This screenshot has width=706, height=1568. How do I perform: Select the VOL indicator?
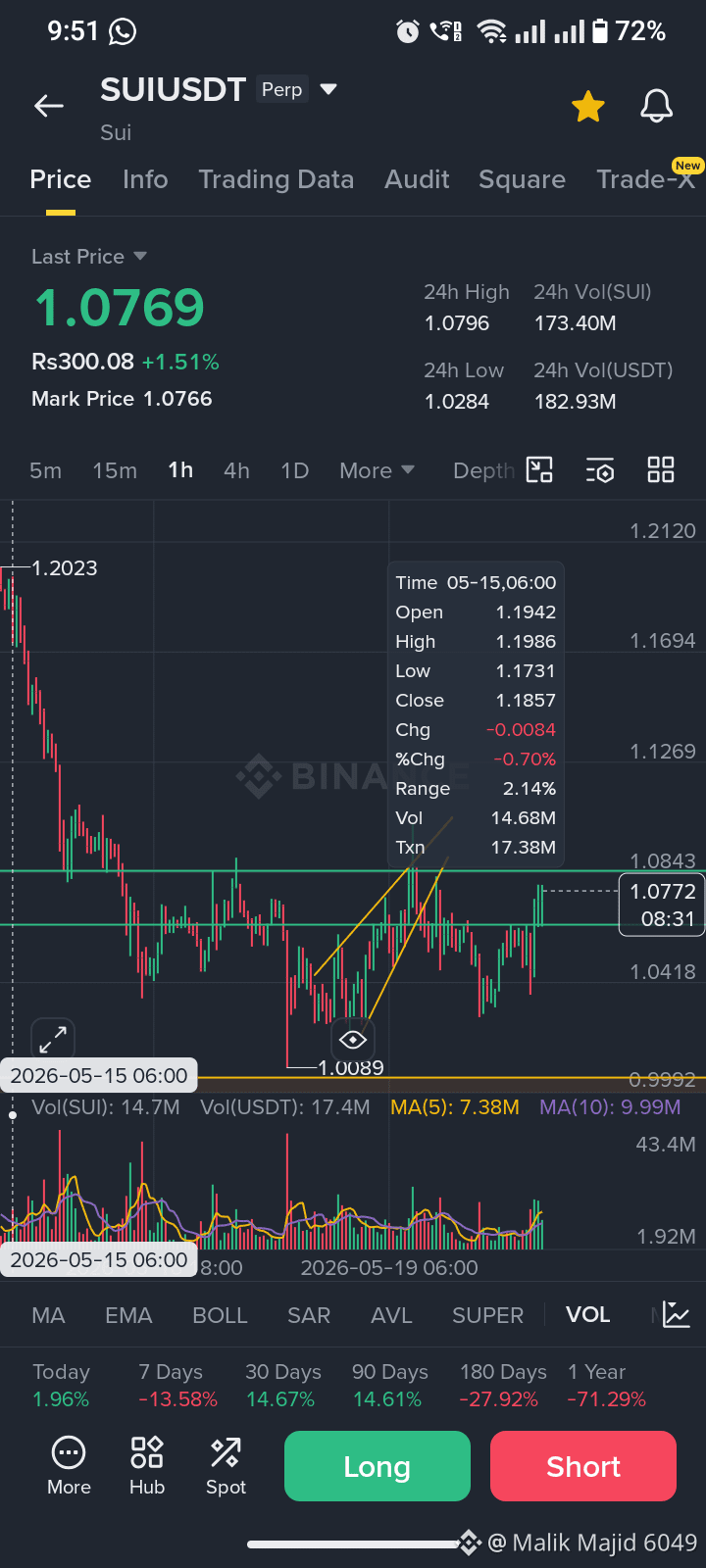[x=588, y=1315]
